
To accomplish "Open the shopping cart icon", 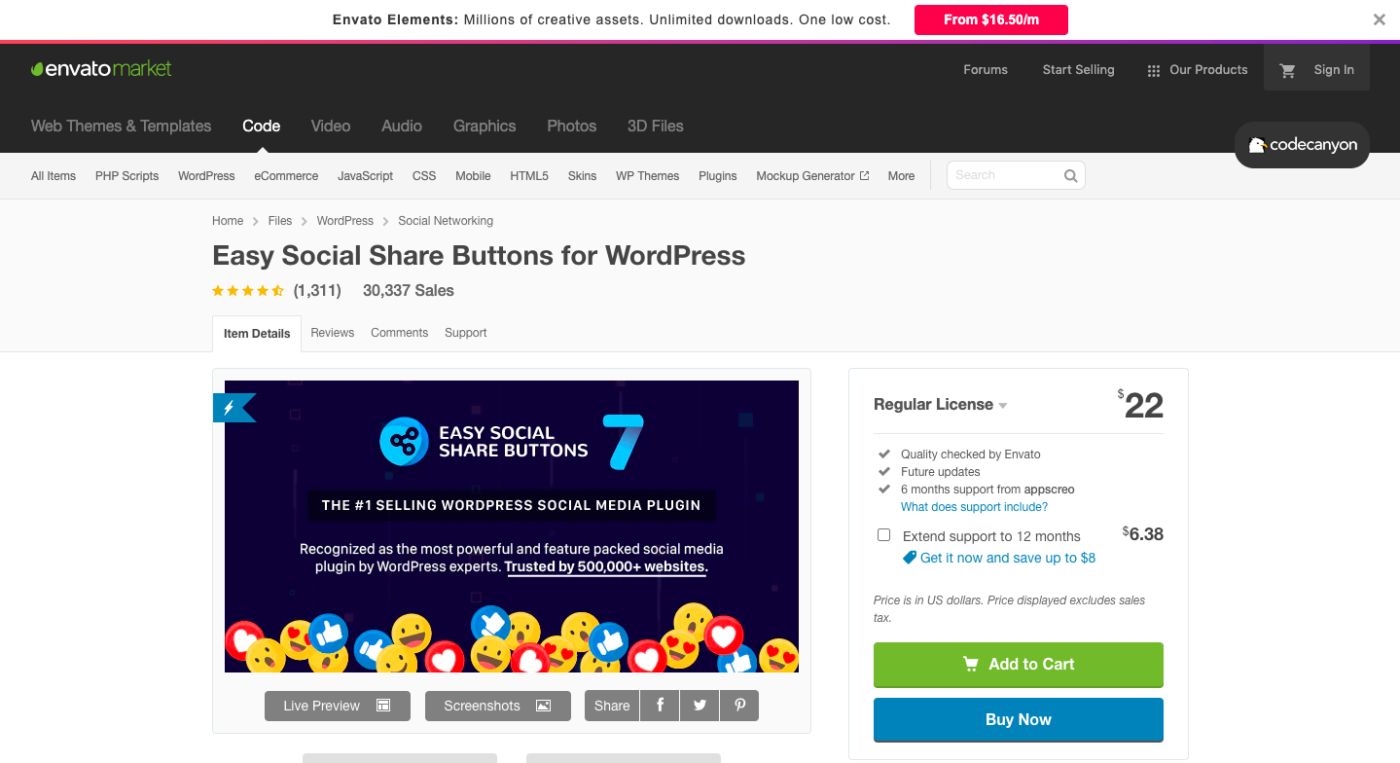I will 1288,70.
